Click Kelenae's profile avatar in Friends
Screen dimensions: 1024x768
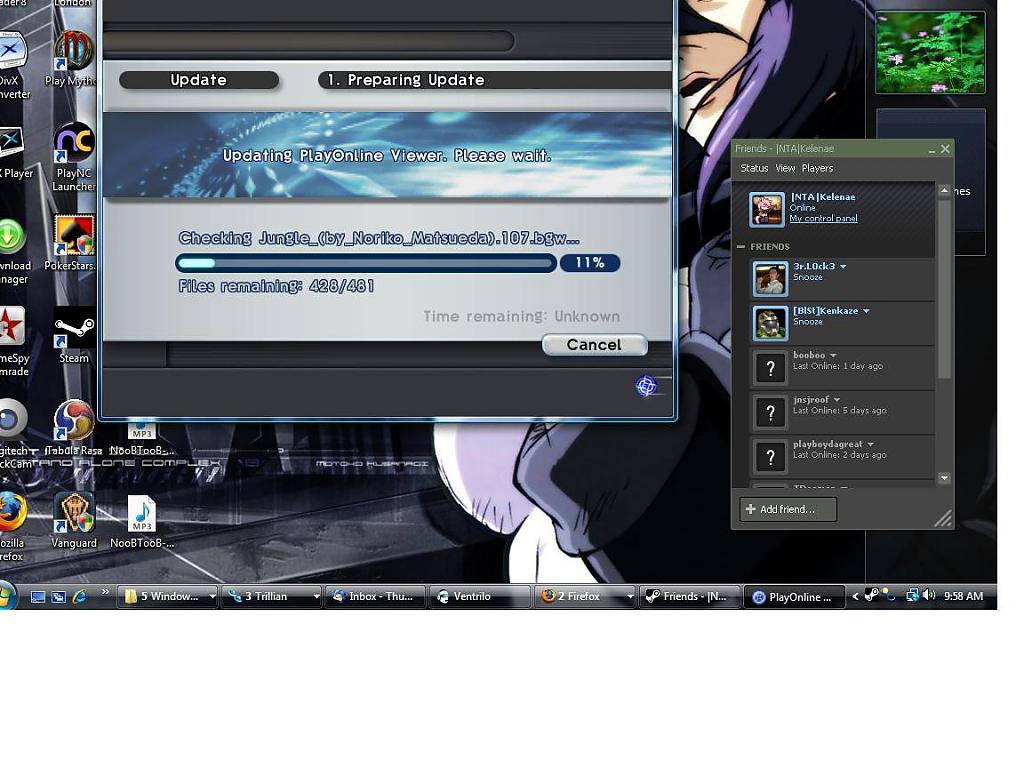(x=767, y=209)
